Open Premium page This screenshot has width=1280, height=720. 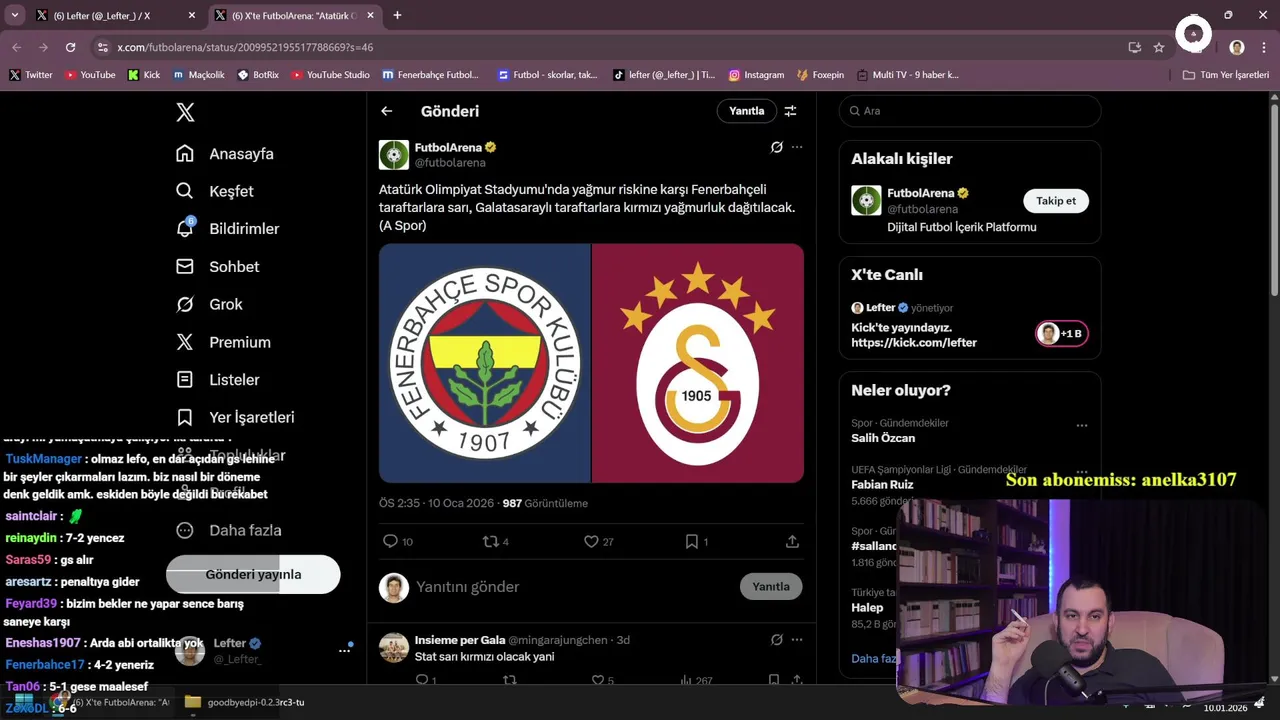tap(223, 342)
